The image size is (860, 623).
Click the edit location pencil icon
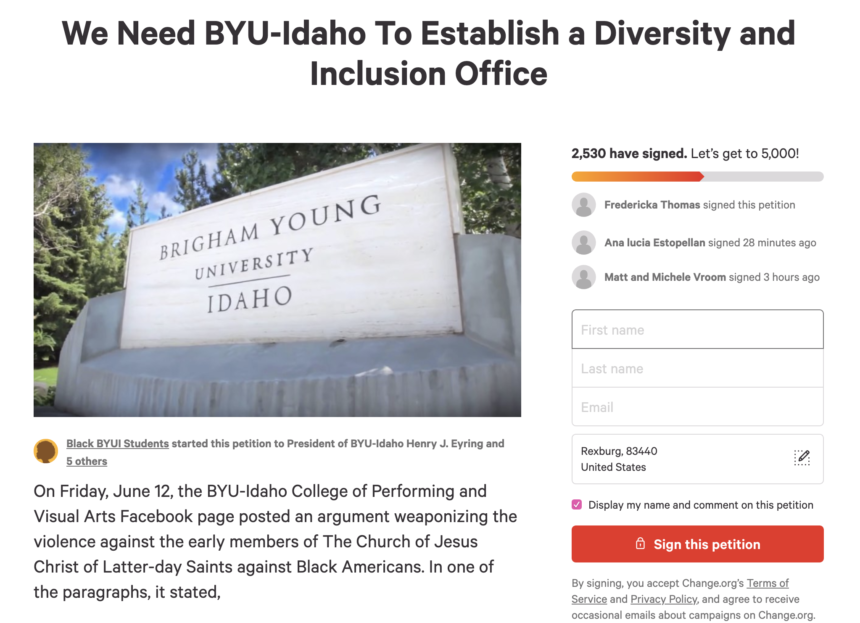(801, 458)
